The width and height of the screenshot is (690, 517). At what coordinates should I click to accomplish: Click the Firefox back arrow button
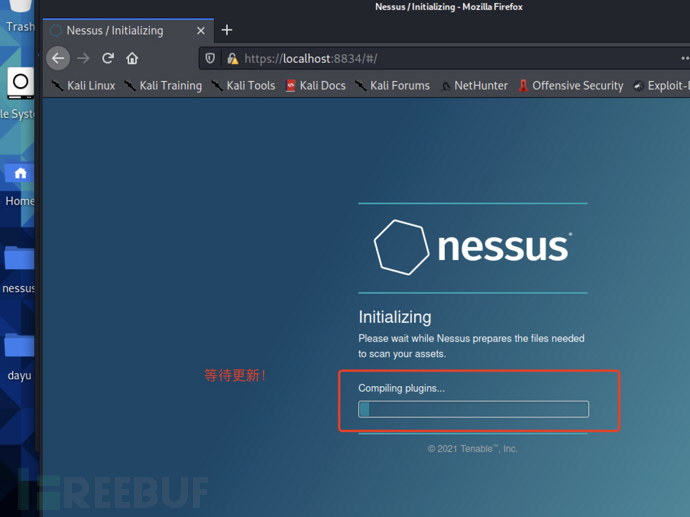(58, 58)
